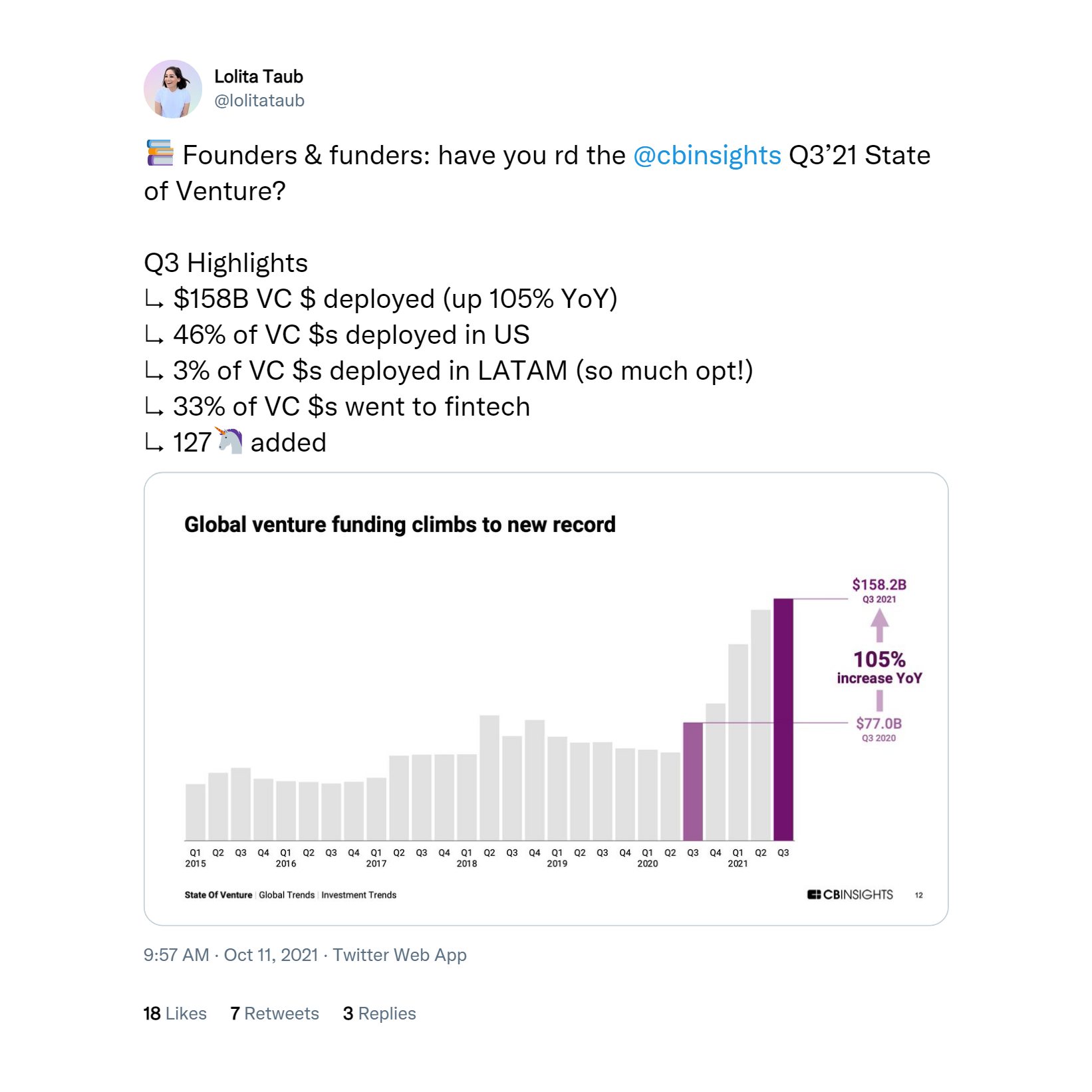Click the $158.2B Q3 2021 label

[879, 591]
